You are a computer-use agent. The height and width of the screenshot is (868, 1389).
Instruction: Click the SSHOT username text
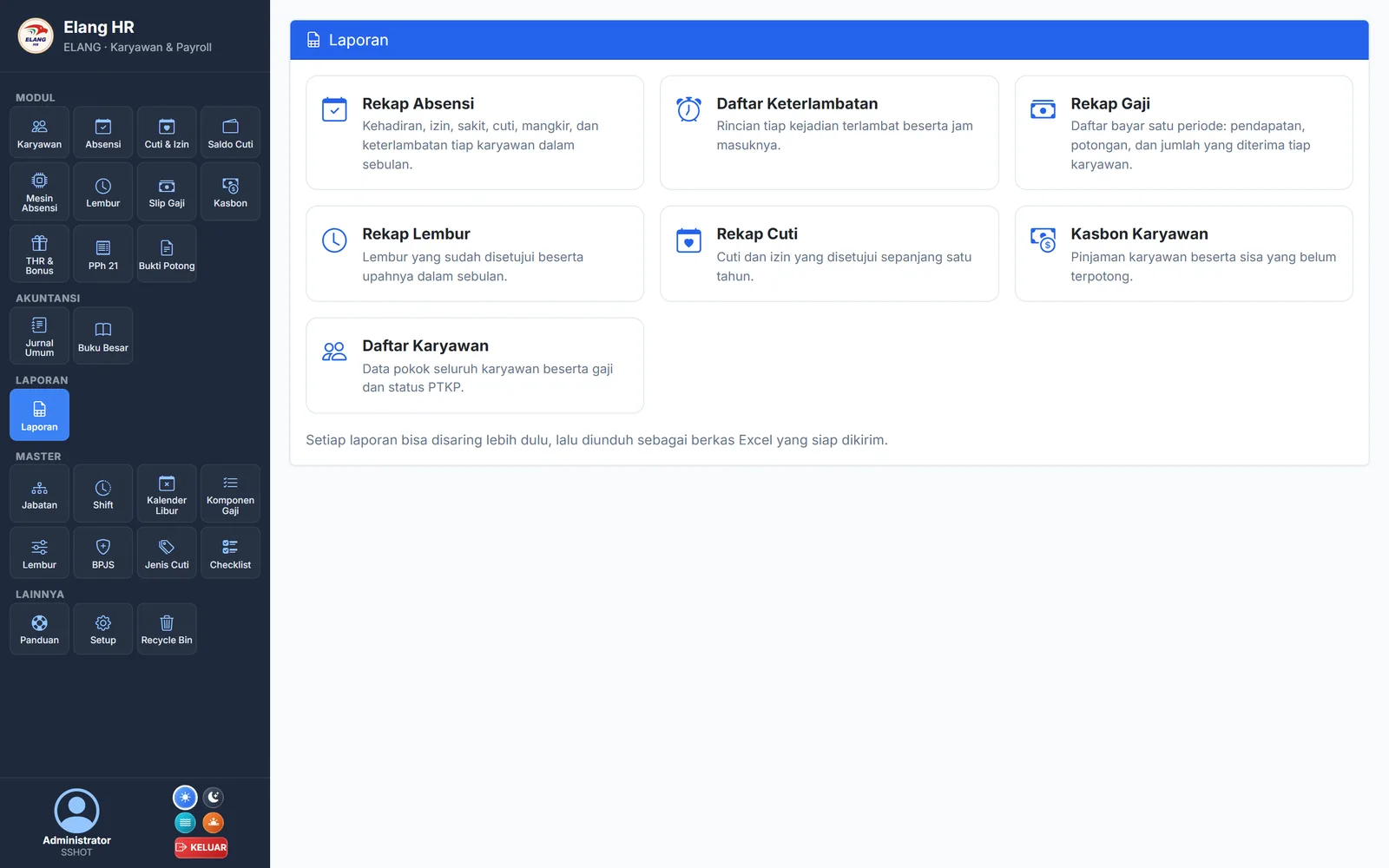(x=76, y=852)
